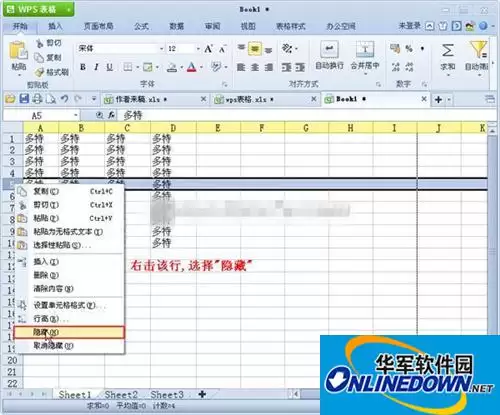This screenshot has height=415, width=500.
Task: Open the Sheet3 worksheet tab
Action: pos(167,395)
